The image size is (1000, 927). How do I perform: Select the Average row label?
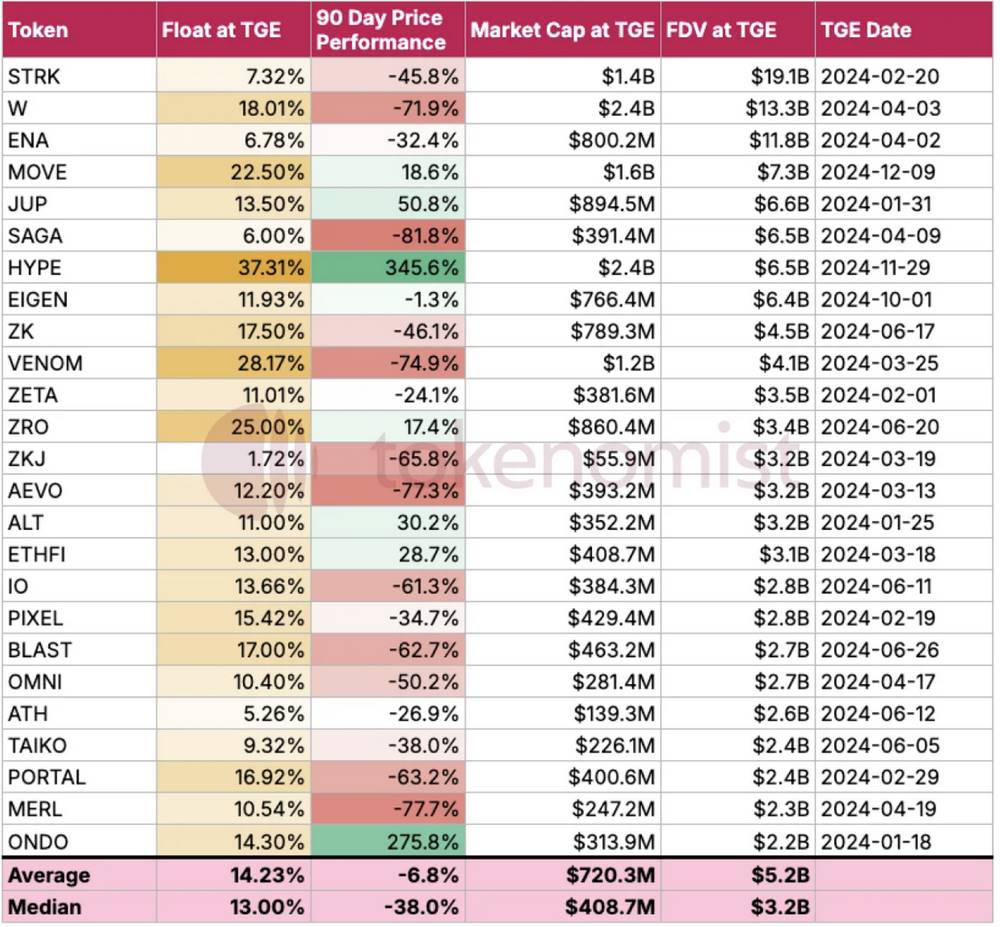pos(49,875)
